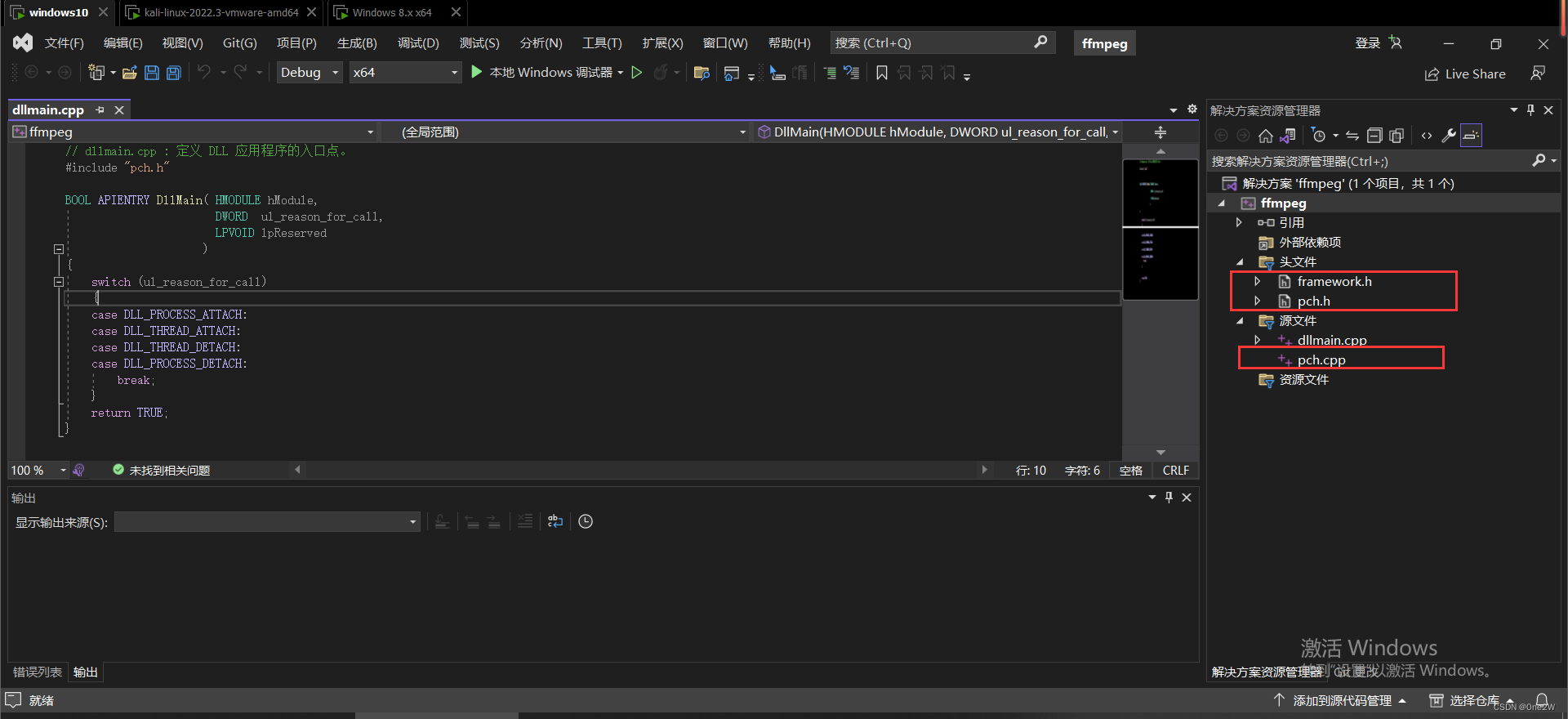Collapse the ffmpeg project node
1568x719 pixels.
(1222, 203)
